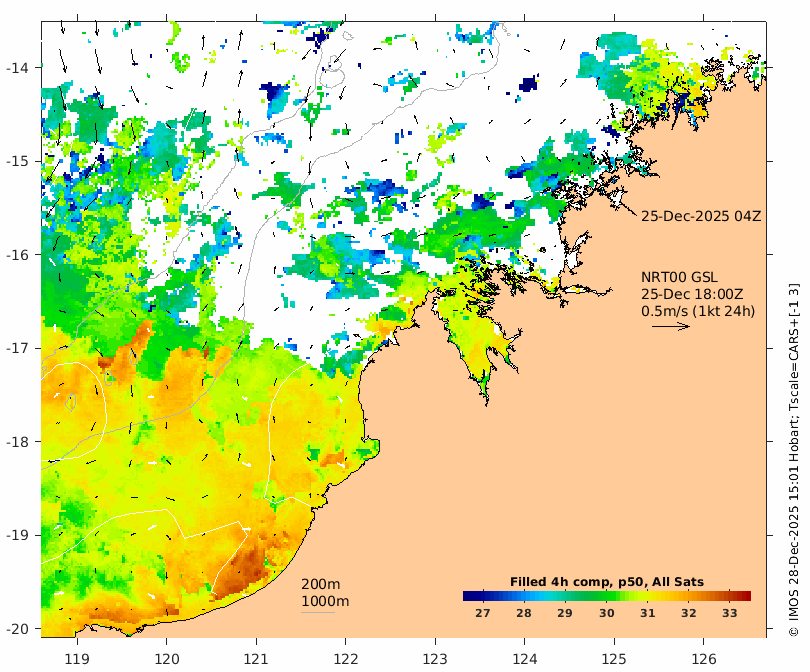Click the dark blue end of the colorbar
Screen dimensions: 810x672
[468, 596]
